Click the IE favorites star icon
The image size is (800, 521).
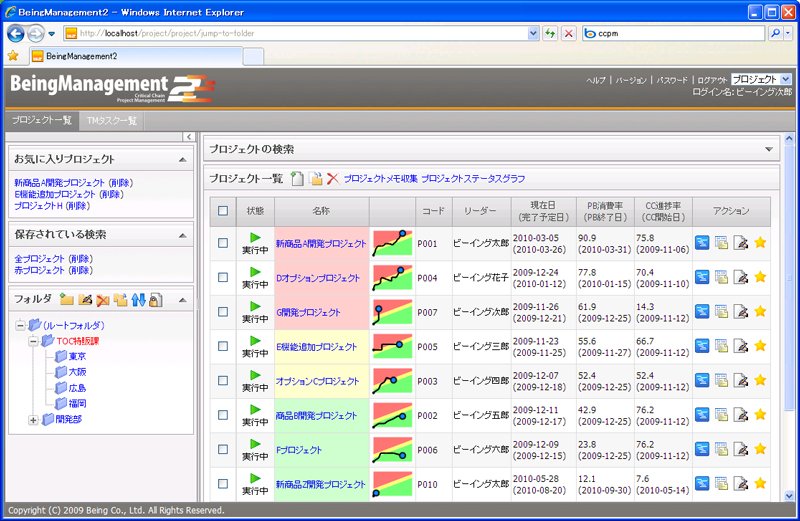[13, 56]
